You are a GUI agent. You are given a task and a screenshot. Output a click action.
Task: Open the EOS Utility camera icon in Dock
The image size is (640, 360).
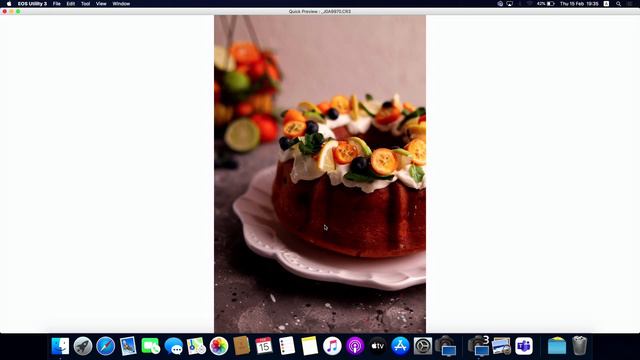[446, 346]
